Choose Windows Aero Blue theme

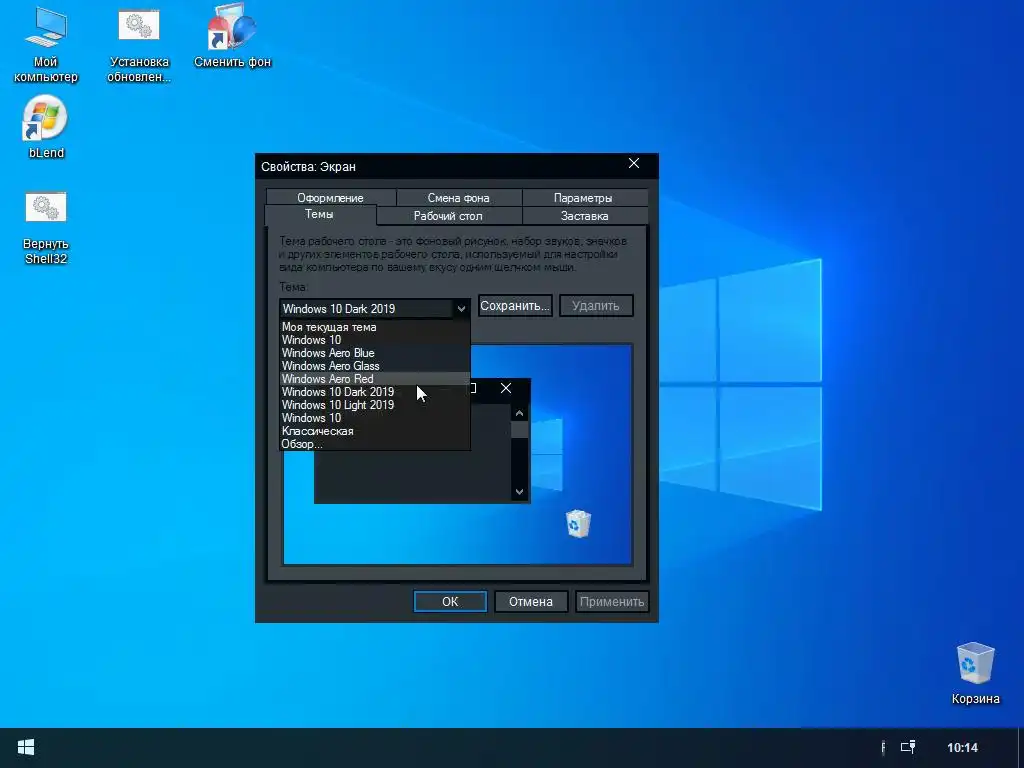[x=375, y=353]
